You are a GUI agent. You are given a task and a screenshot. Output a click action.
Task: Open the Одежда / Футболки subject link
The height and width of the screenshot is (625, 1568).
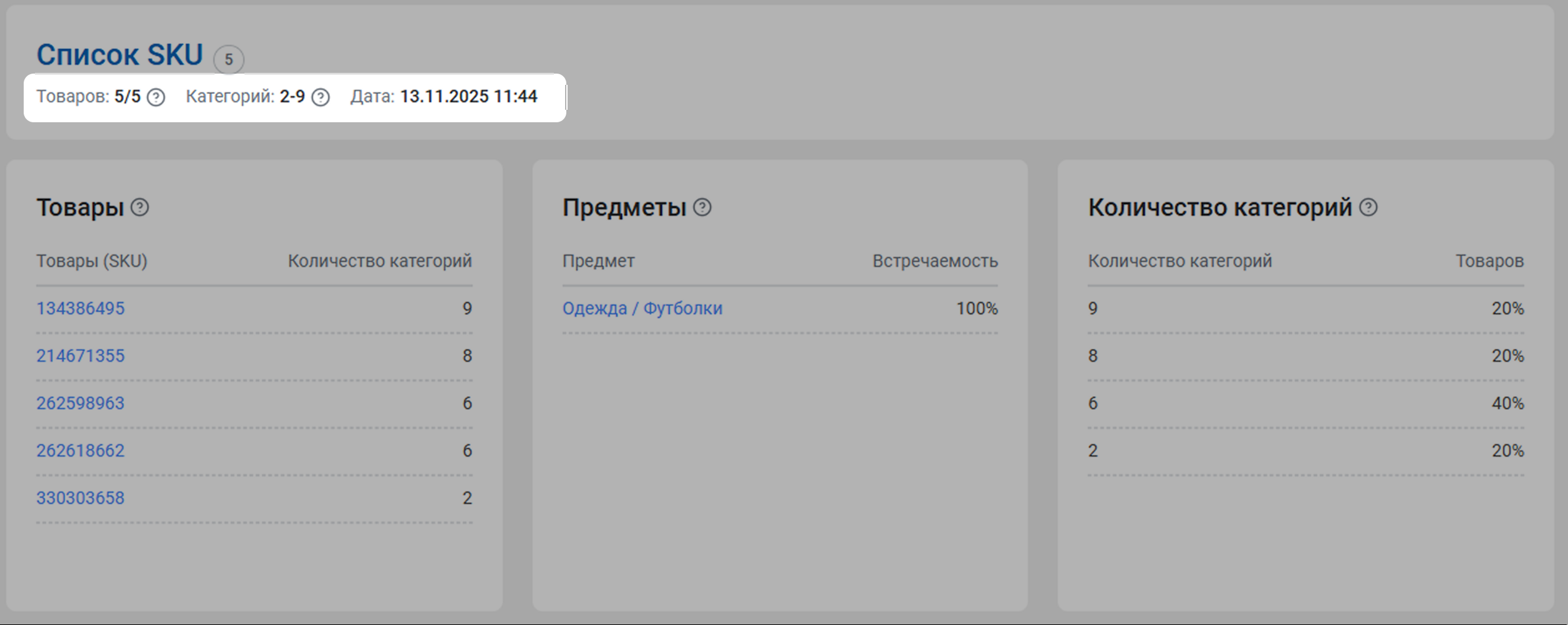642,308
